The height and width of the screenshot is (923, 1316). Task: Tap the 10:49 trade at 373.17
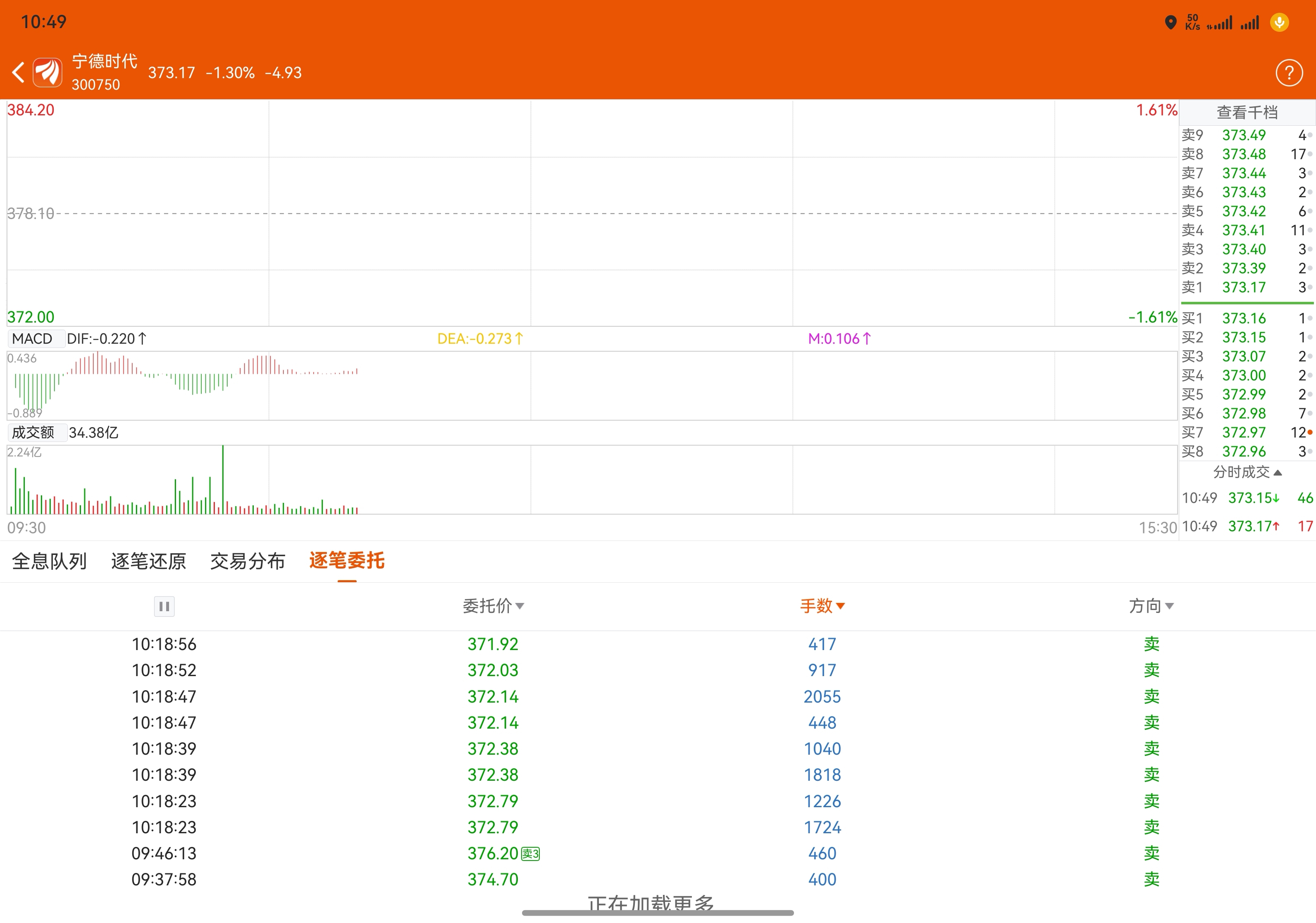pos(1247,526)
